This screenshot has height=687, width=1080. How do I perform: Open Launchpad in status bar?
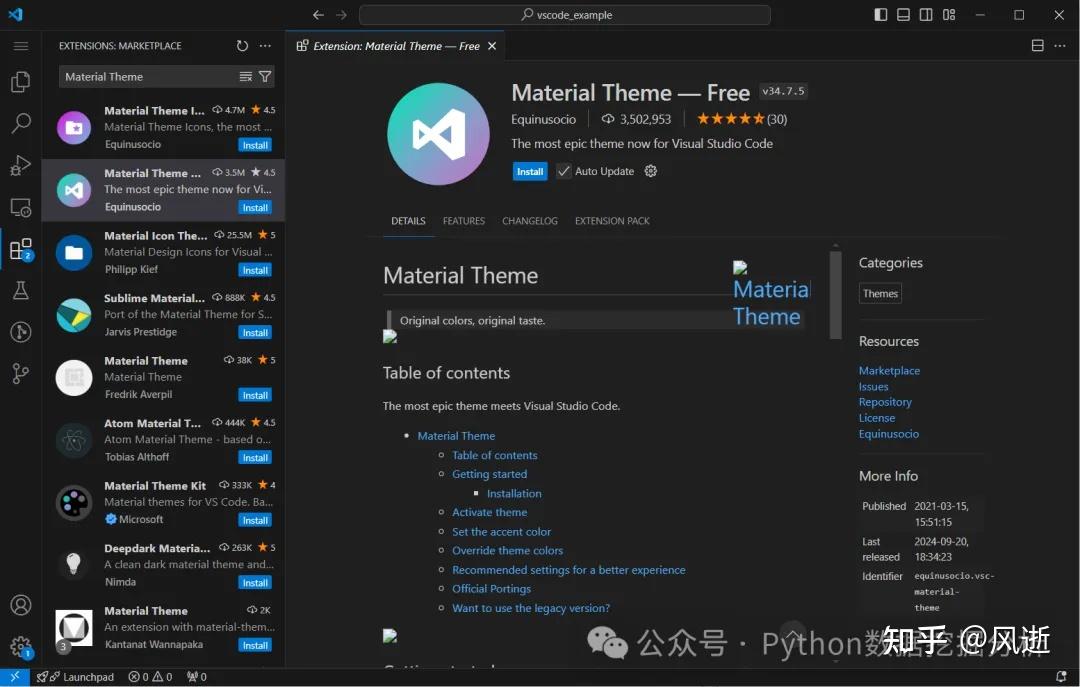coord(75,677)
